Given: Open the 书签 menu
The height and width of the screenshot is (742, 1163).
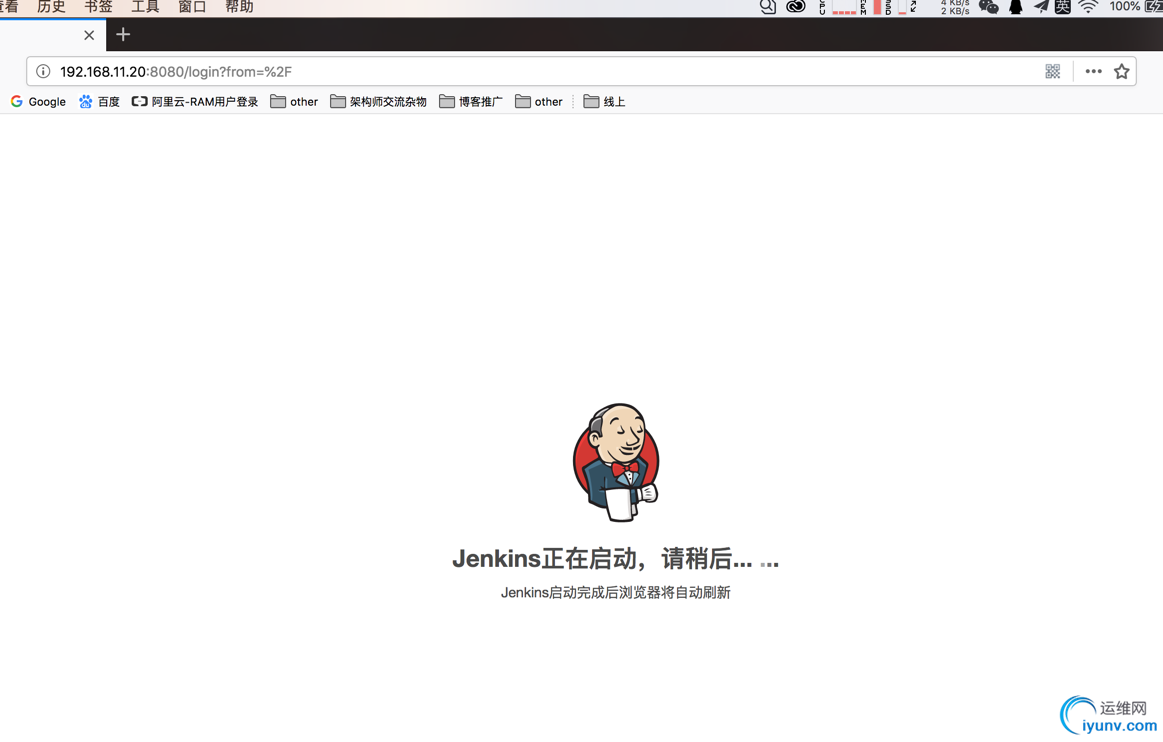Looking at the screenshot, I should pyautogui.click(x=98, y=7).
